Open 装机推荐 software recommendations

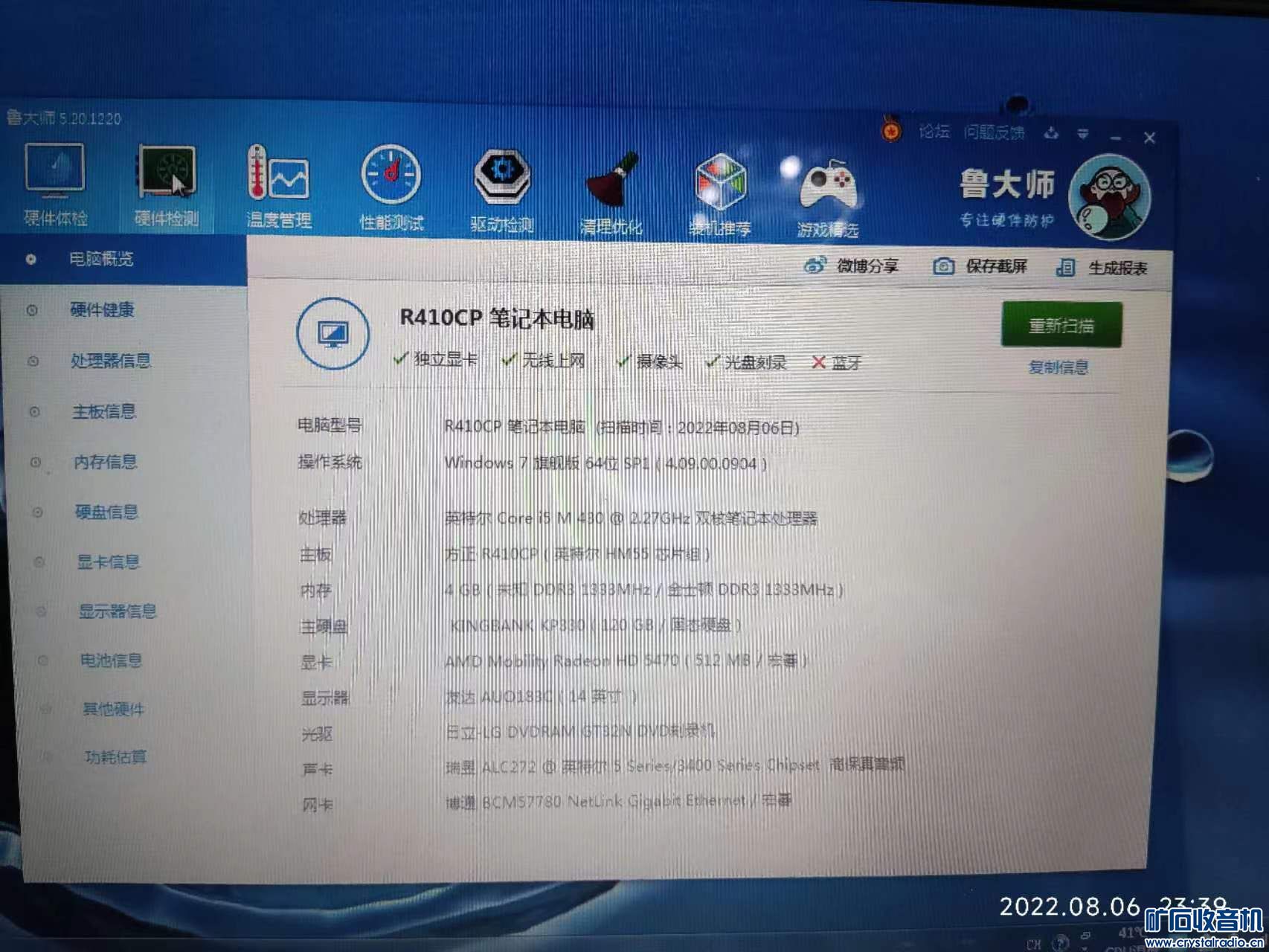(x=719, y=195)
